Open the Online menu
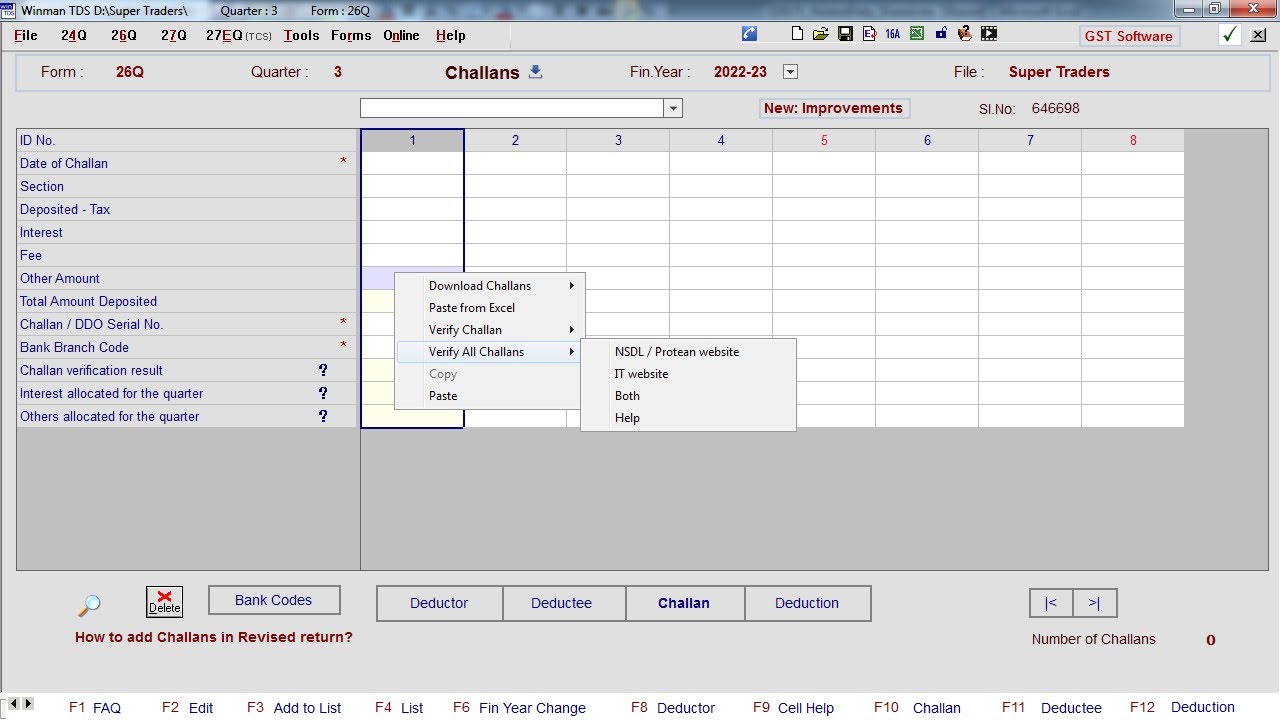The image size is (1280, 720). click(x=401, y=35)
